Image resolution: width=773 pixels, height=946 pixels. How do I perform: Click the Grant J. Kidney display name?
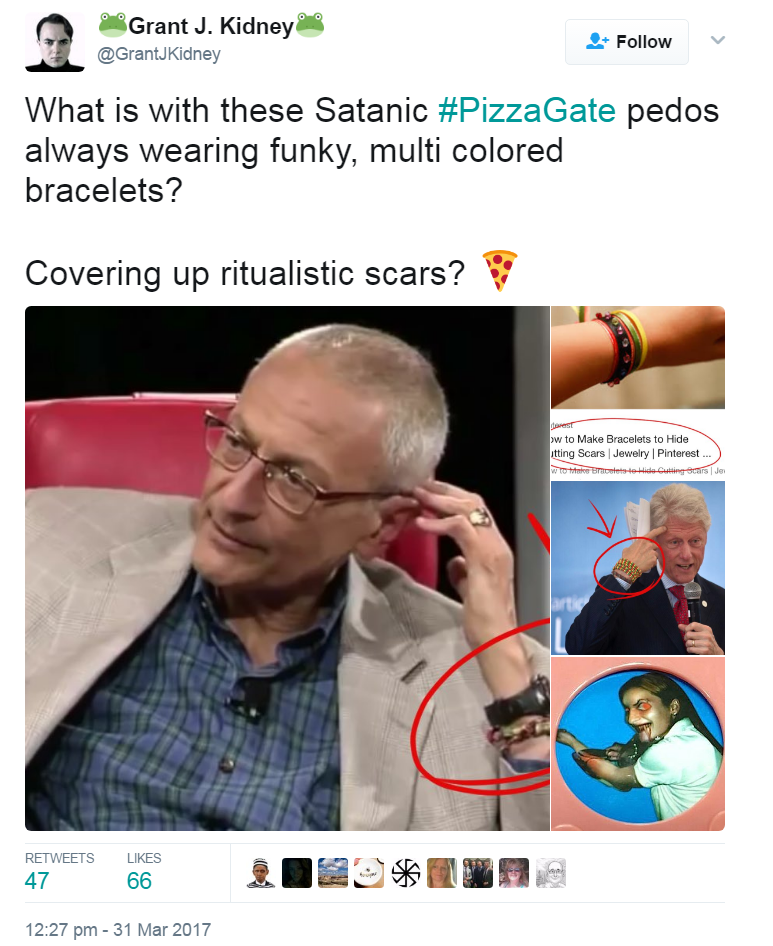point(211,26)
